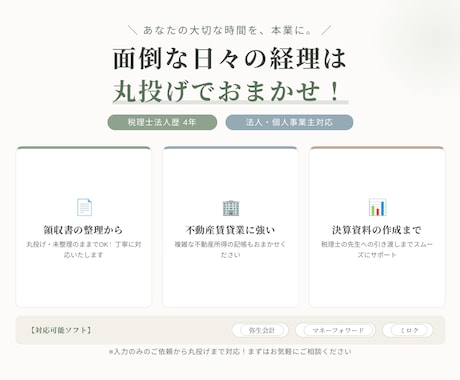Click the 【対応可能ソフト】 label
The image size is (460, 380).
pos(61,330)
